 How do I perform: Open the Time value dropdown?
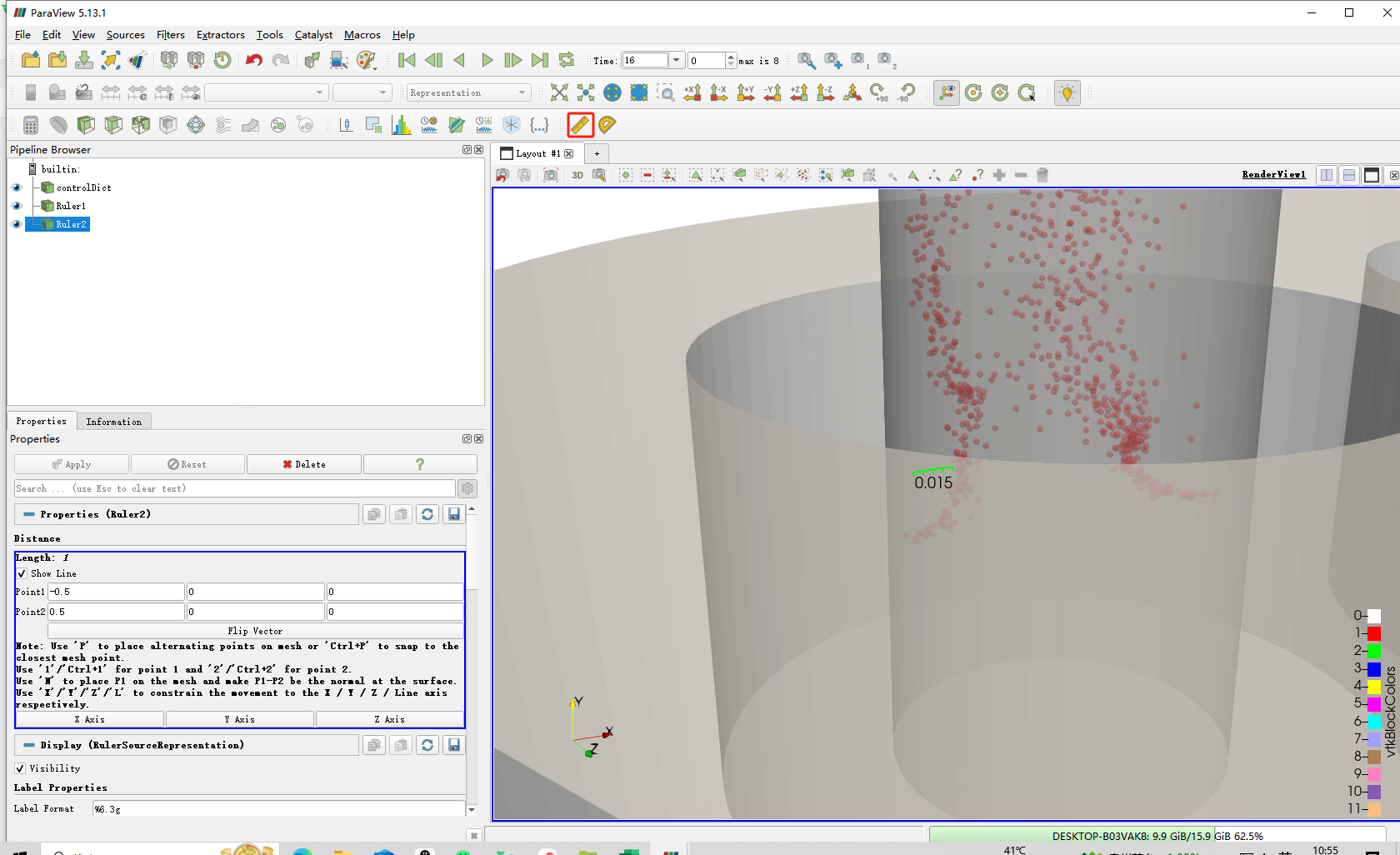[676, 60]
